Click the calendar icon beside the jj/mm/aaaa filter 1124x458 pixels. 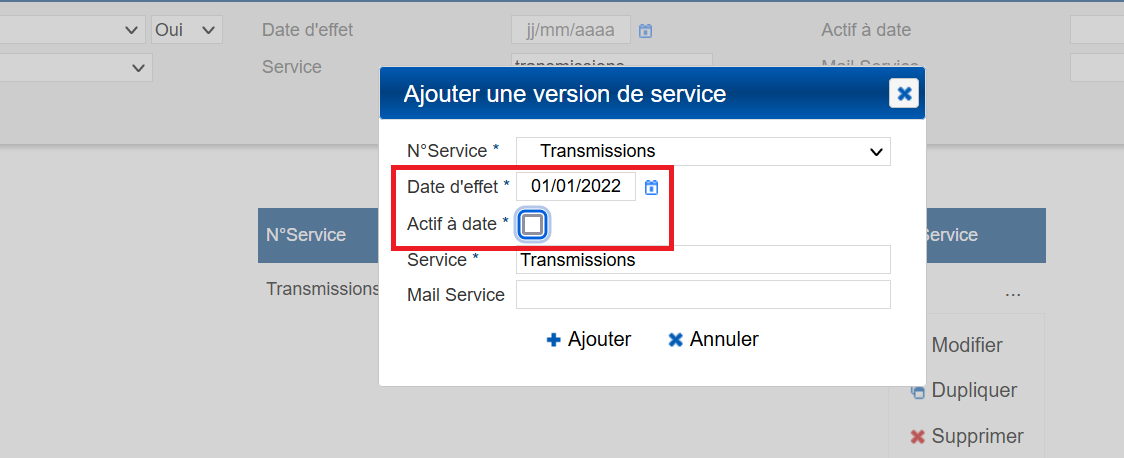pyautogui.click(x=646, y=31)
